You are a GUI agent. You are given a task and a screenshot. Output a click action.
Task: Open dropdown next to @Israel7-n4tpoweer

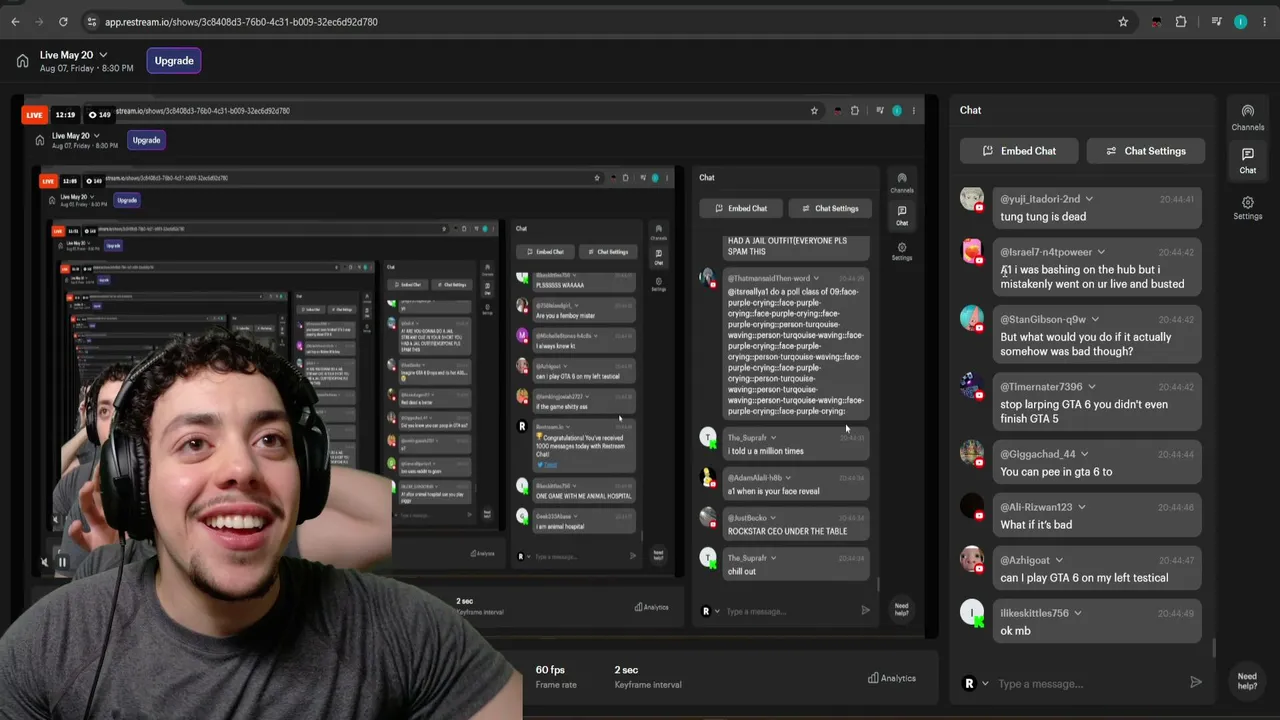(x=1101, y=252)
